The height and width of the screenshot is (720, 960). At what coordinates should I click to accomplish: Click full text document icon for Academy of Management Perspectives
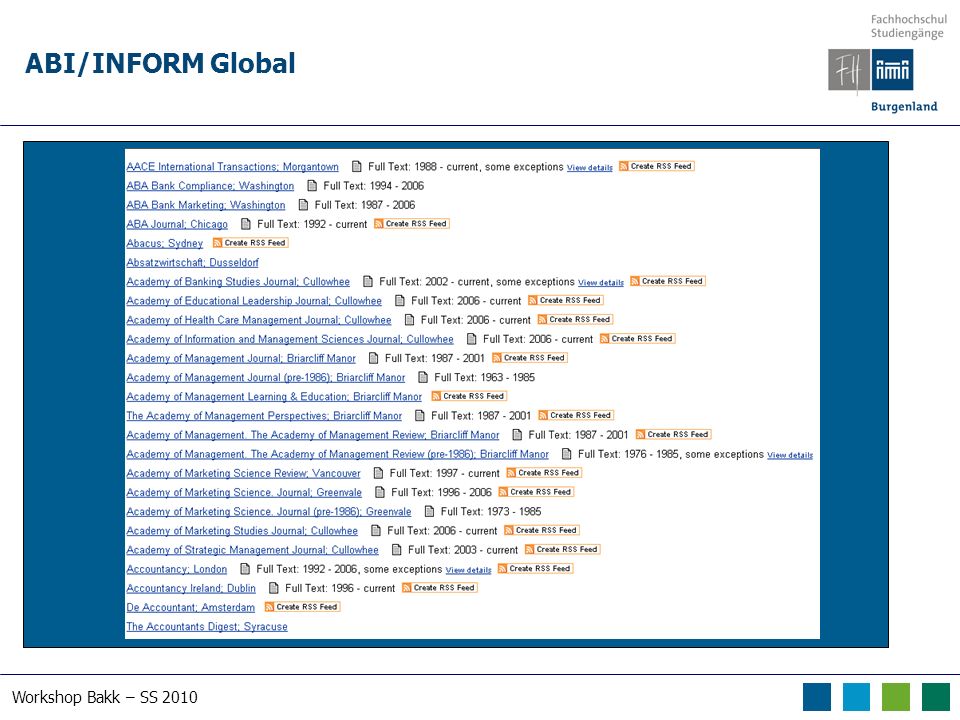(419, 416)
